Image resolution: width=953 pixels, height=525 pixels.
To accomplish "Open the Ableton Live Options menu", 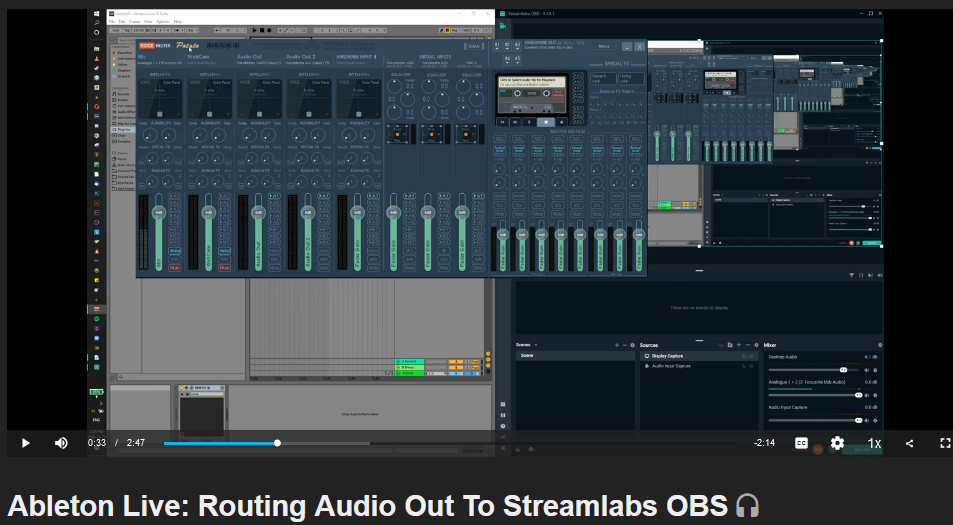I will point(163,21).
